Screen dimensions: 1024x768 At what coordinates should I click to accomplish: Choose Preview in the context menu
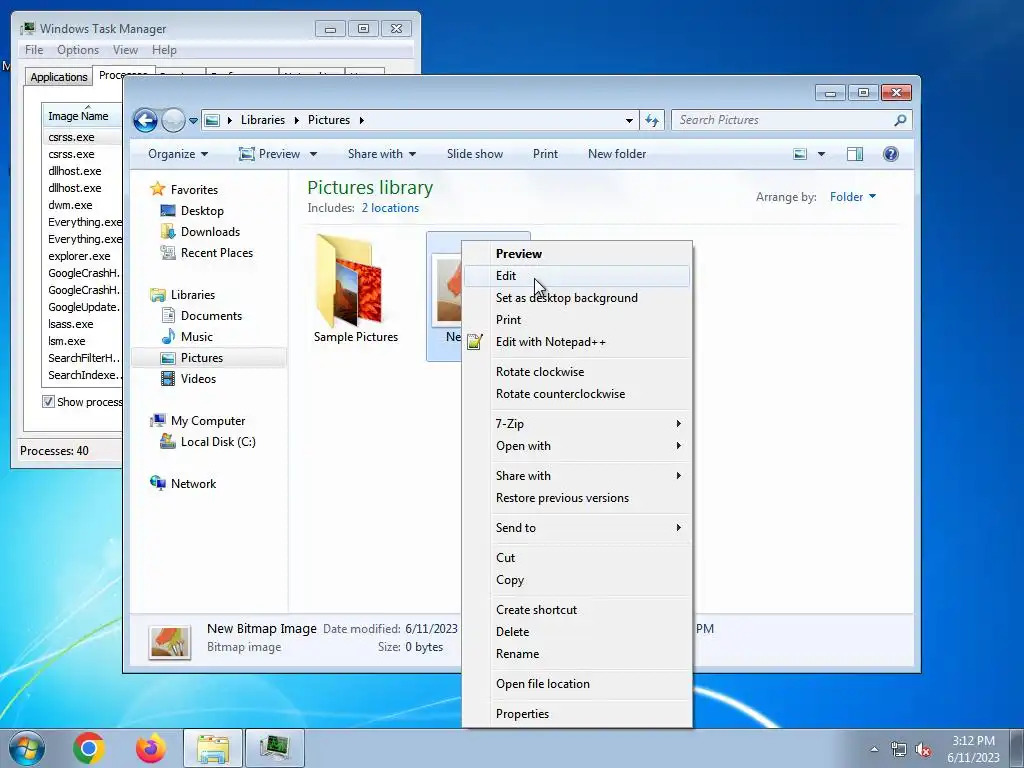click(577, 254)
